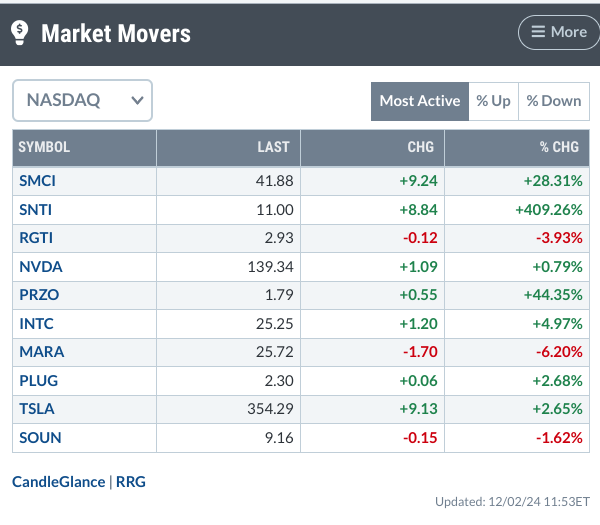This screenshot has width=600, height=525.
Task: Click SNTI percent change +409.26%
Action: [549, 210]
